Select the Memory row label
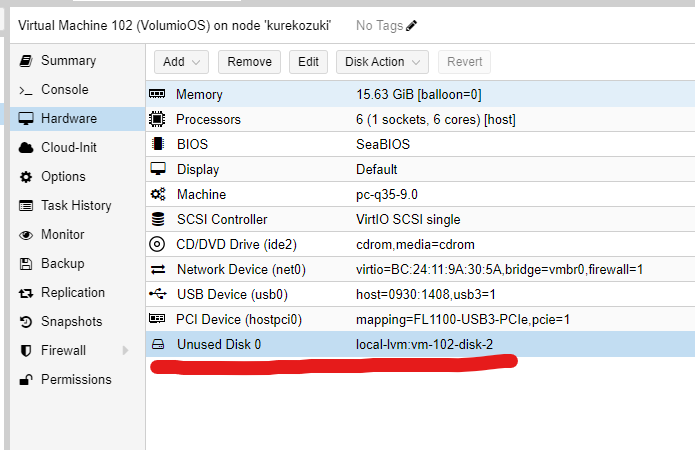 [199, 94]
